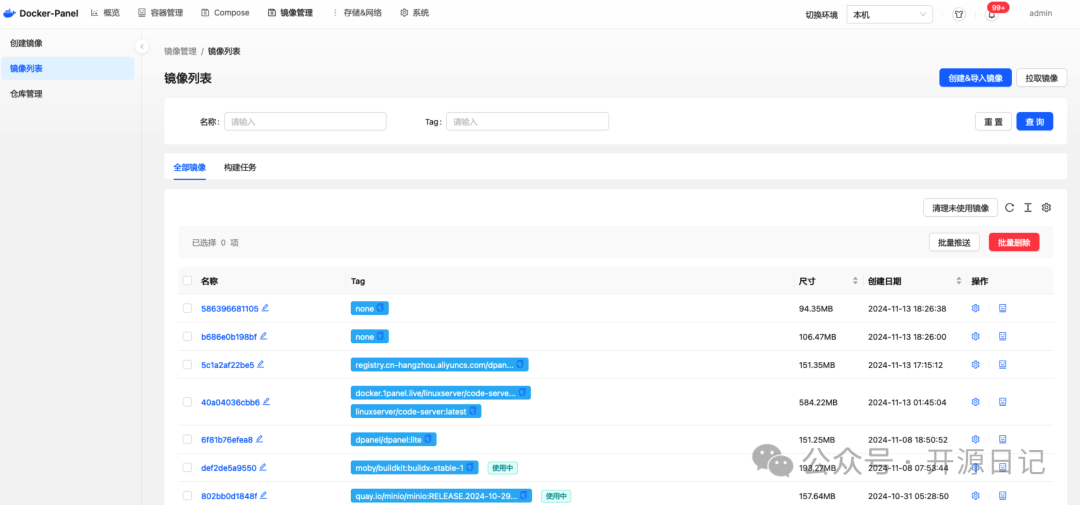Click copy icon on dpanel/dpanel:lite tag
The image size is (1080, 505).
tap(428, 439)
